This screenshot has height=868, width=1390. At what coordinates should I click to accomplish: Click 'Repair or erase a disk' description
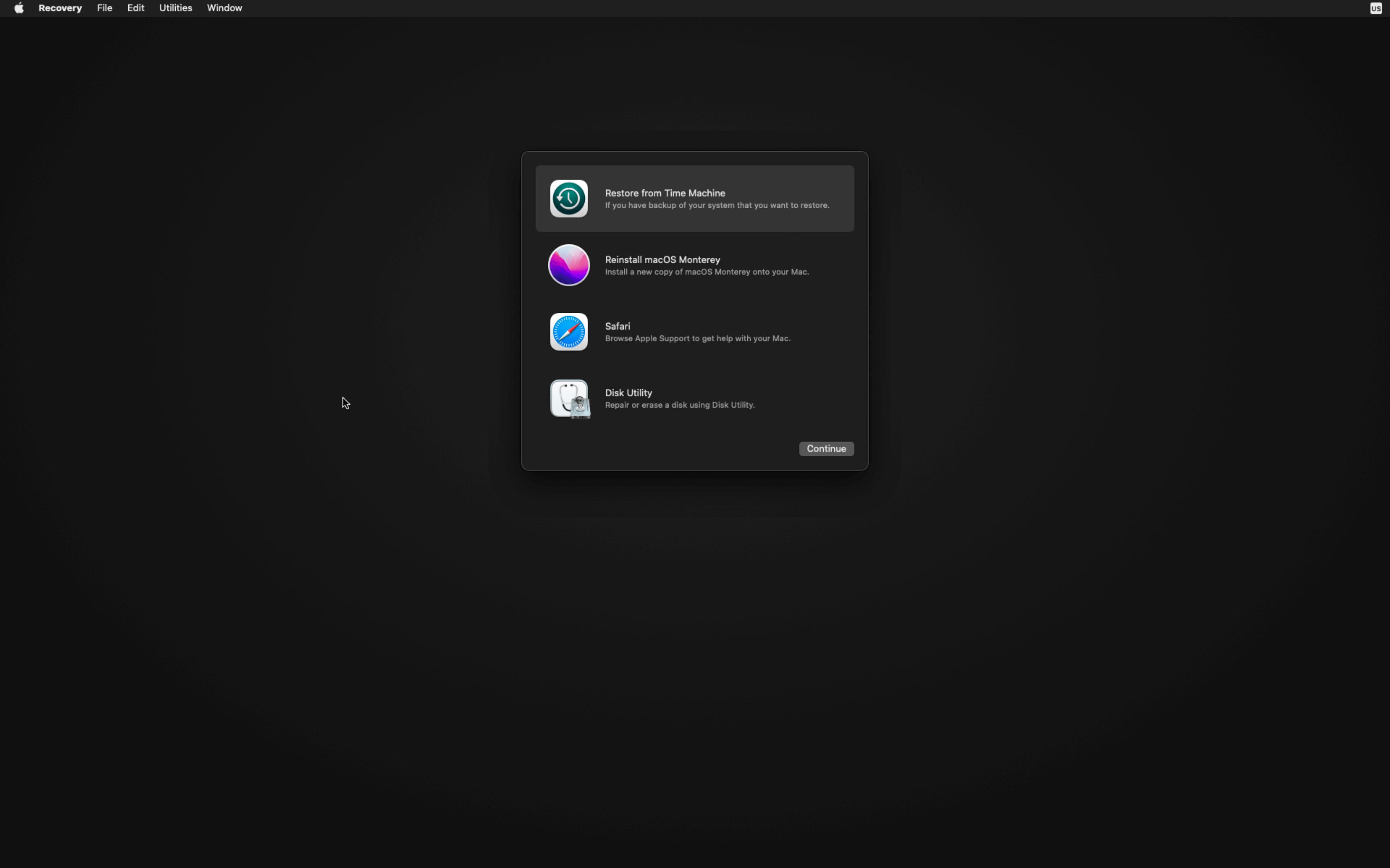click(x=679, y=405)
